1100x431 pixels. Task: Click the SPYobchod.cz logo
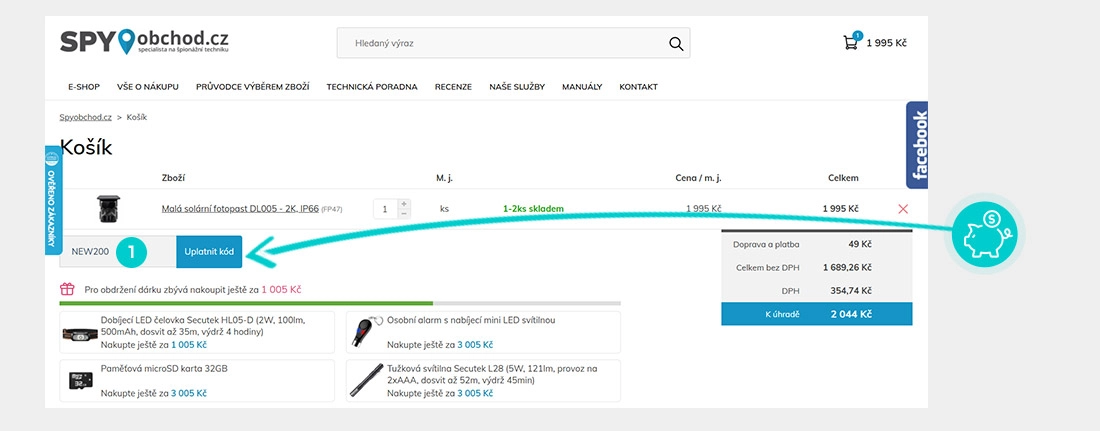pyautogui.click(x=144, y=41)
